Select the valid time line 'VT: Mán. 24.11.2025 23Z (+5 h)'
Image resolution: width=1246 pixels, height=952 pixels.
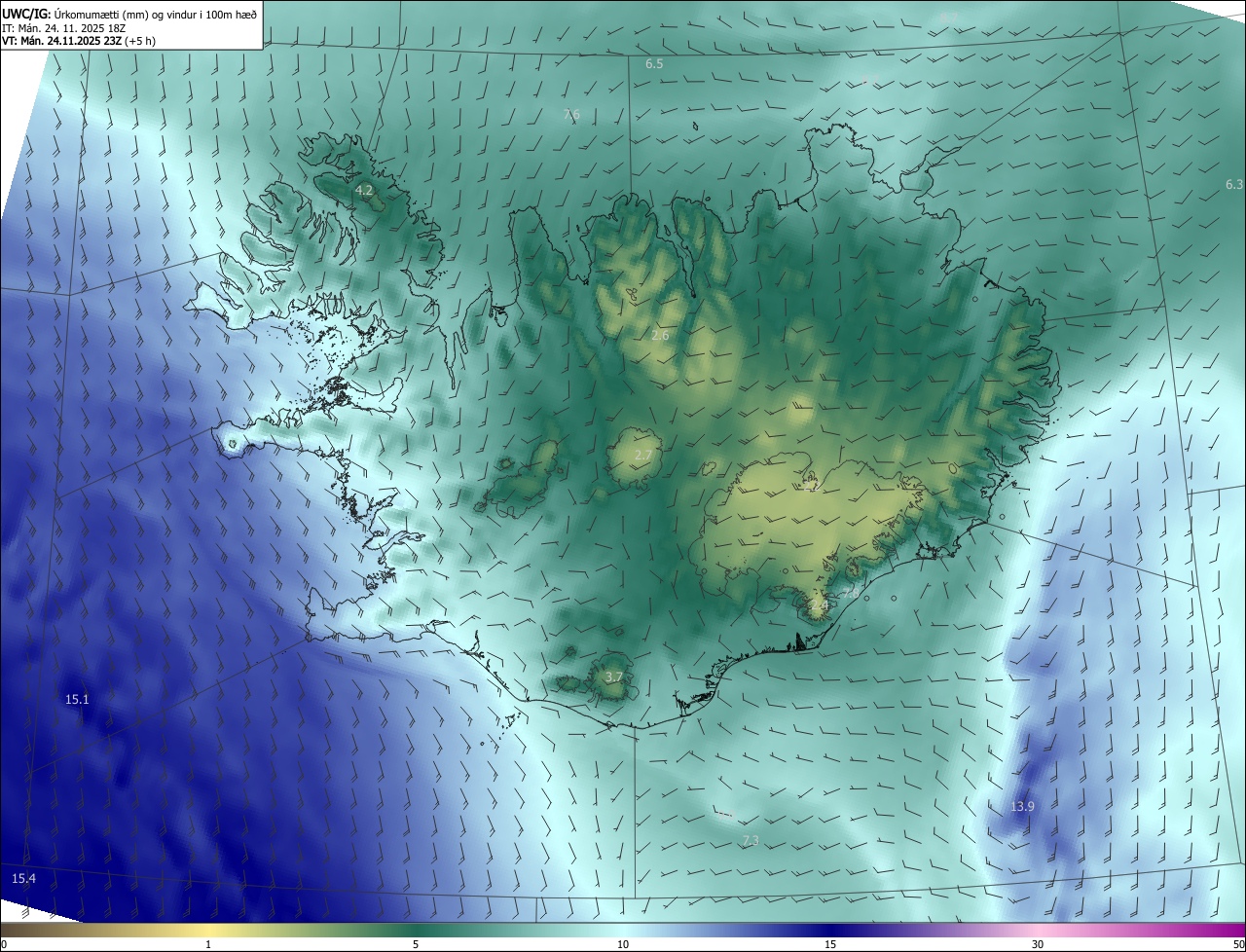(78, 41)
